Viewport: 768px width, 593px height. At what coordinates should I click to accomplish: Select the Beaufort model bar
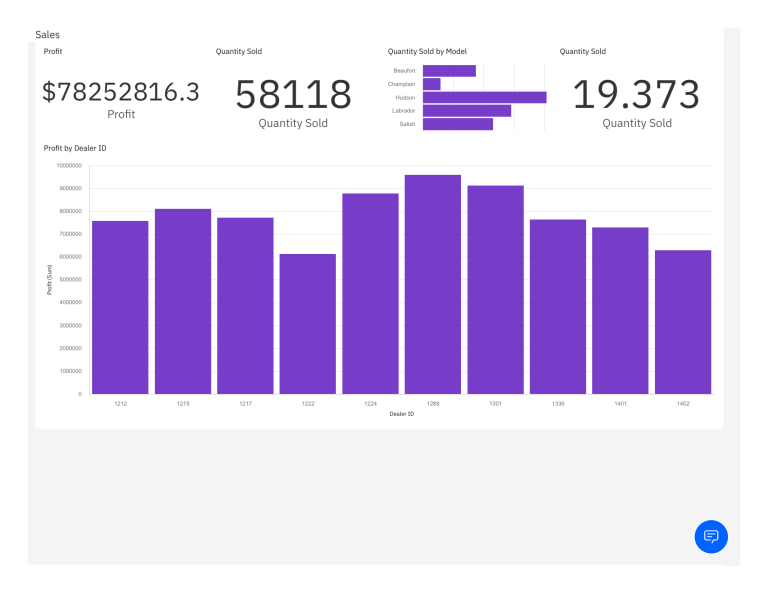pyautogui.click(x=449, y=71)
